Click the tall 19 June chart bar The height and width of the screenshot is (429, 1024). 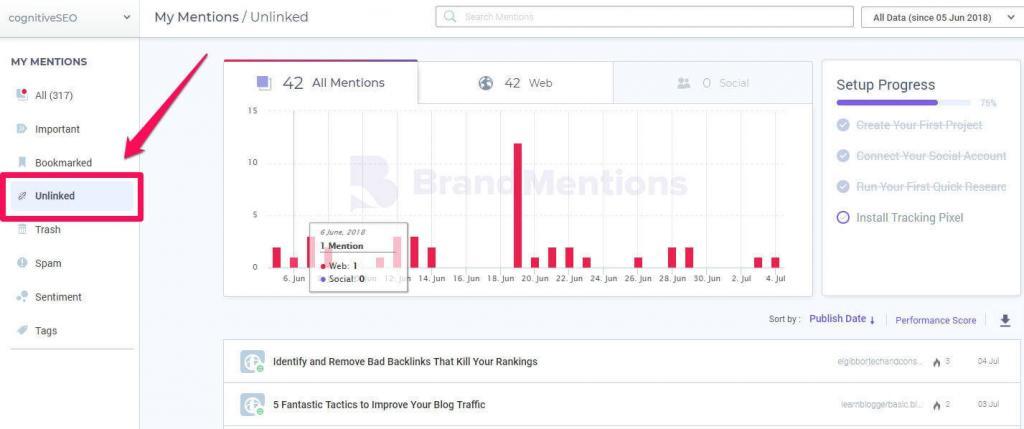517,205
